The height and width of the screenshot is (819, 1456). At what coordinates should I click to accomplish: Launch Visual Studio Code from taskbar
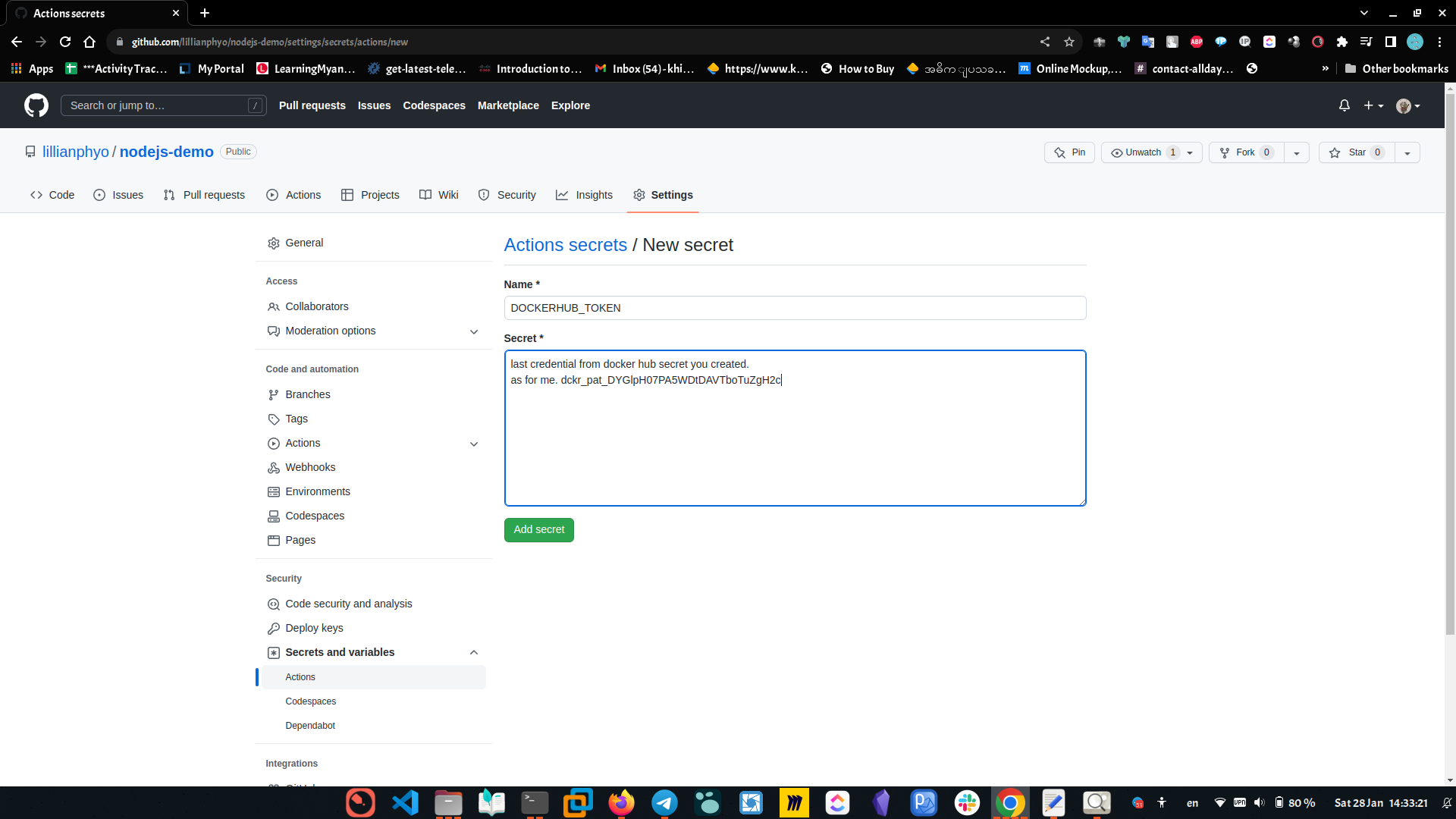pos(405,802)
